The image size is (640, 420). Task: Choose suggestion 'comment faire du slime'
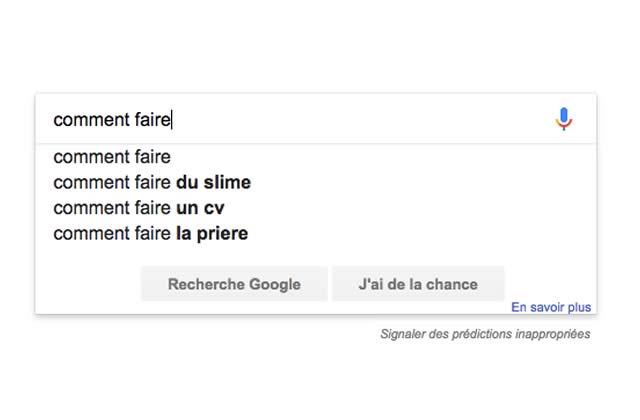[152, 183]
